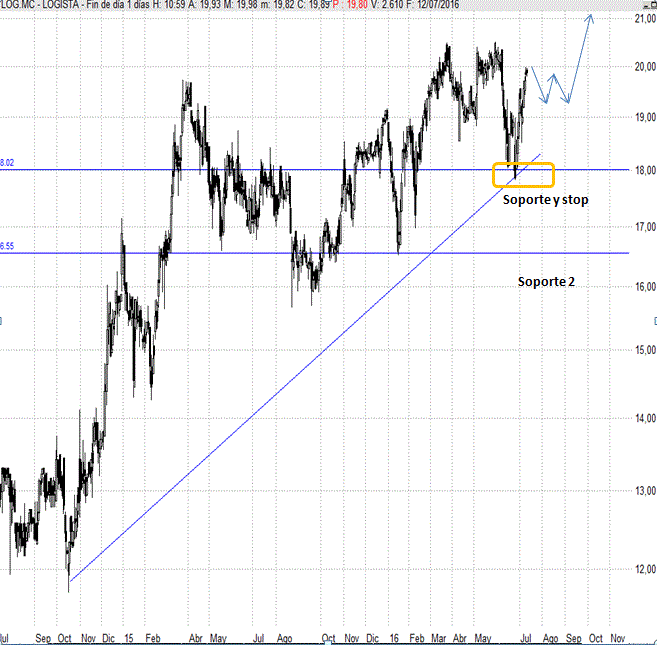Viewport: 657px width, 645px height.
Task: Click the V: 2.610 volume value
Action: click(387, 5)
